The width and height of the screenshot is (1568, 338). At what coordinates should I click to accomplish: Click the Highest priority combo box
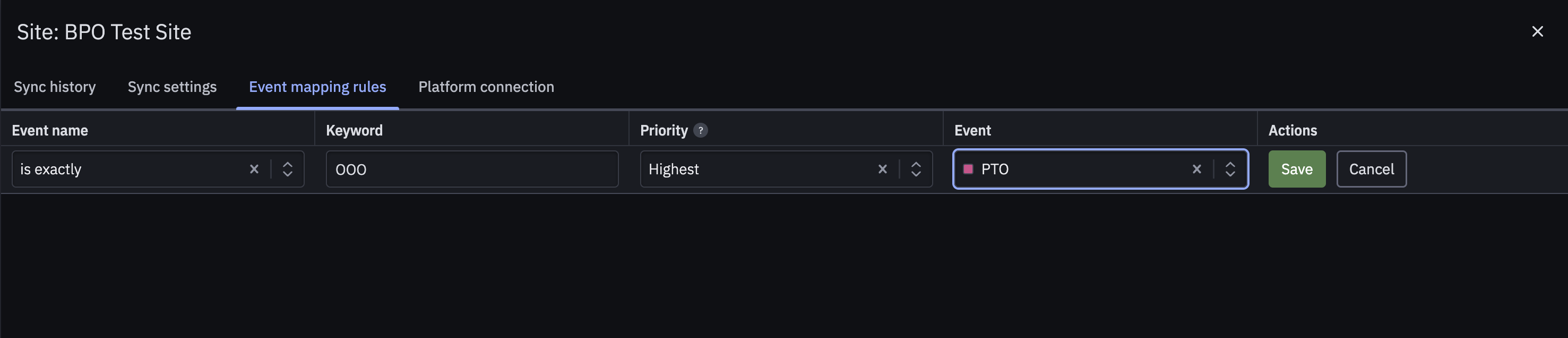pyautogui.click(x=787, y=170)
